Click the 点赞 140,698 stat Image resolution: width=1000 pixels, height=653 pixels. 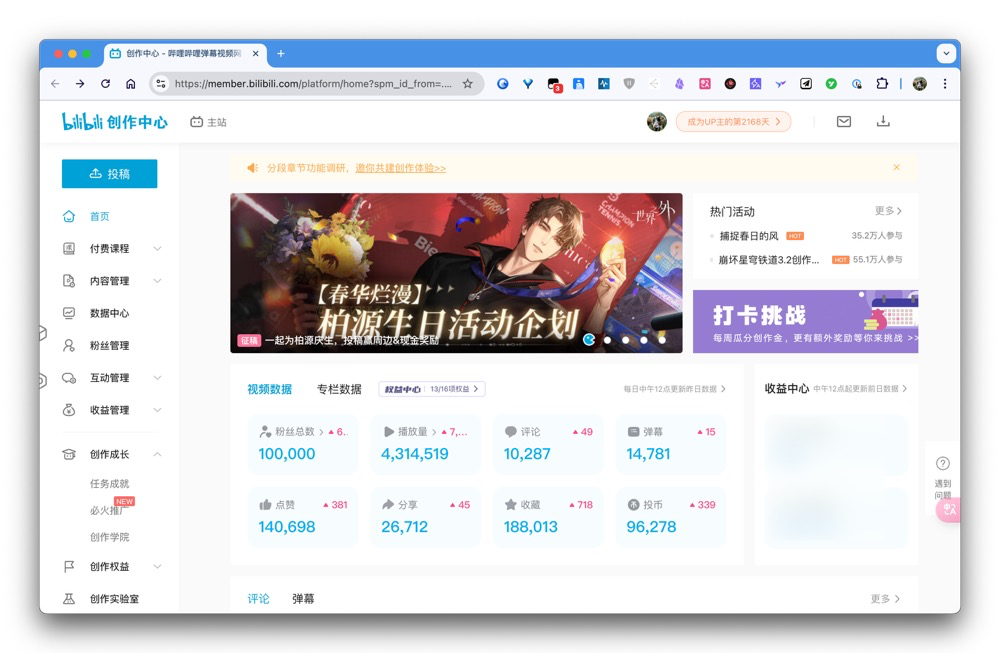coord(303,517)
